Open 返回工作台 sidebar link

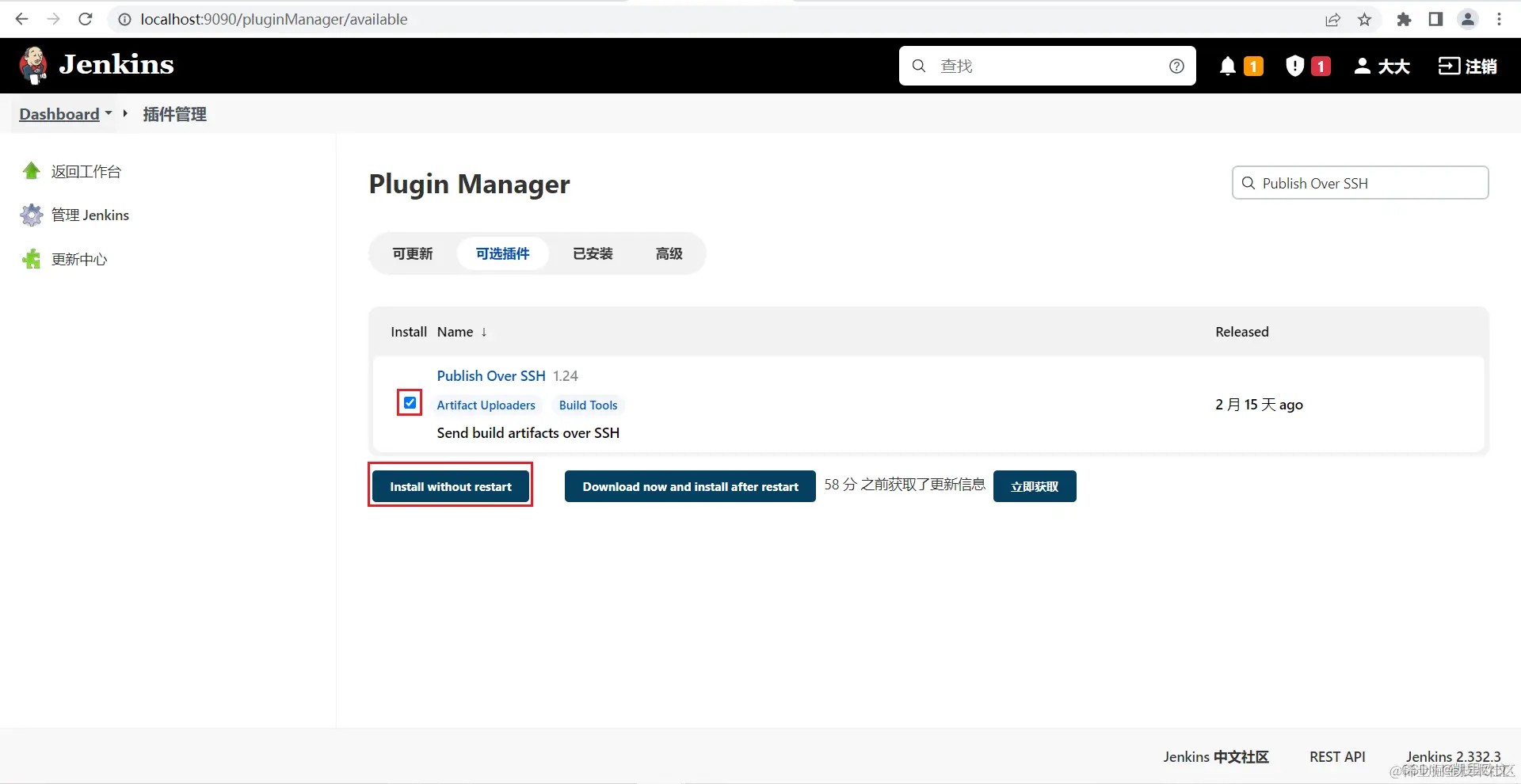(x=86, y=171)
